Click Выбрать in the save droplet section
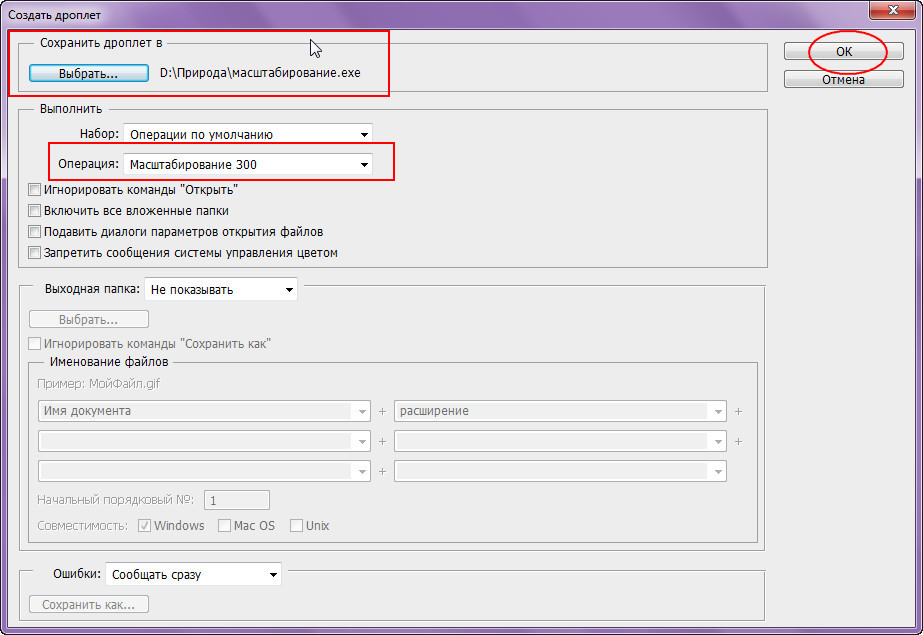The height and width of the screenshot is (635, 923). [89, 73]
